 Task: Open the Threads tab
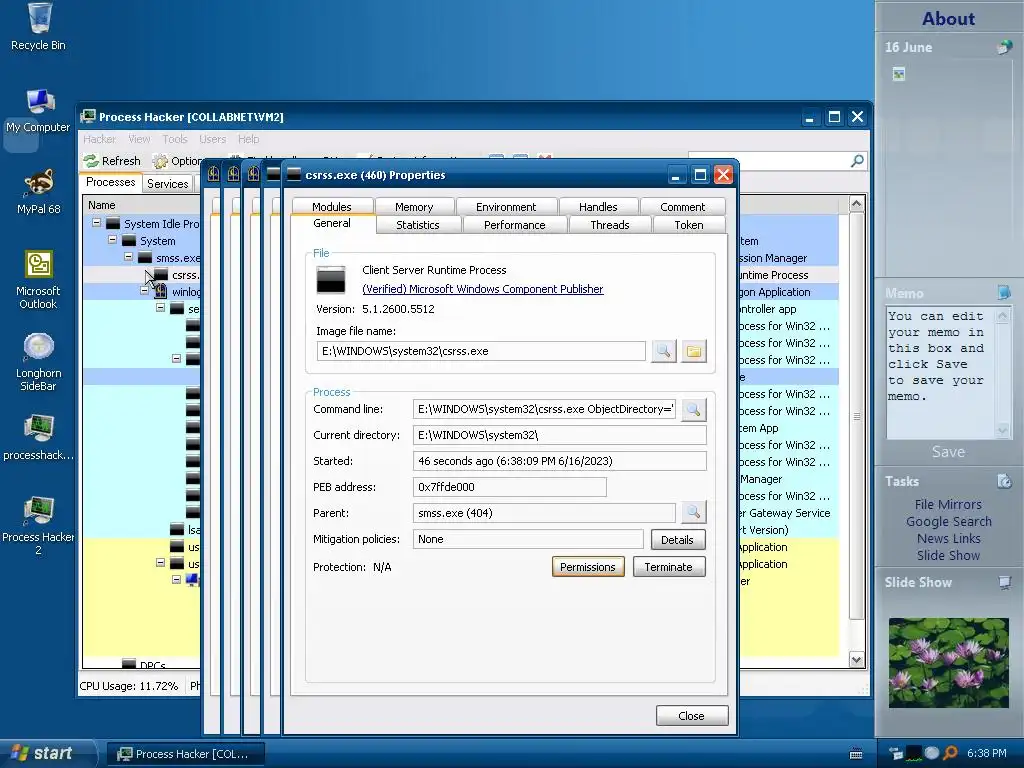(610, 225)
